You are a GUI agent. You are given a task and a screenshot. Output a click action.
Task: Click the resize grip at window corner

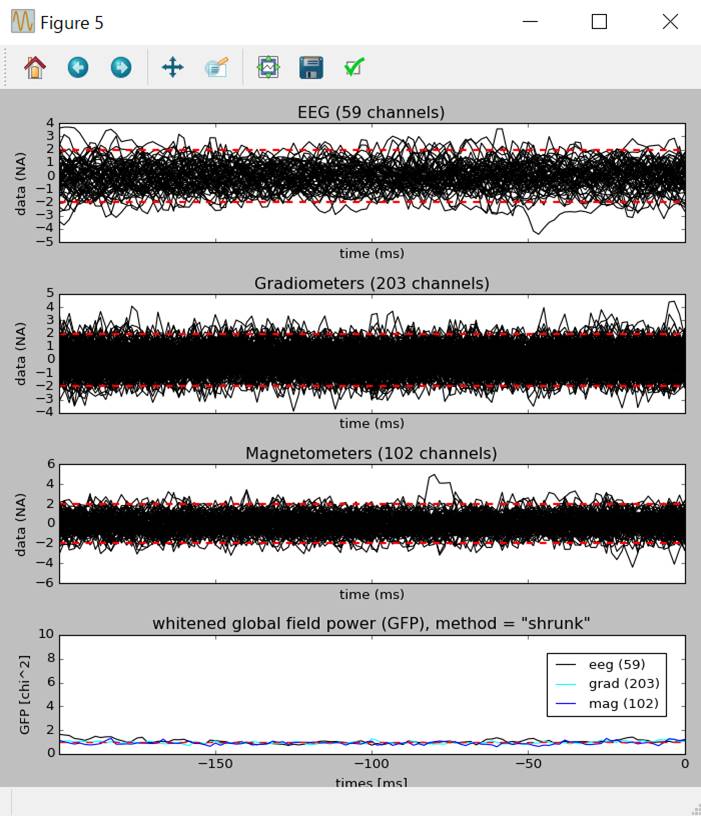tap(692, 808)
